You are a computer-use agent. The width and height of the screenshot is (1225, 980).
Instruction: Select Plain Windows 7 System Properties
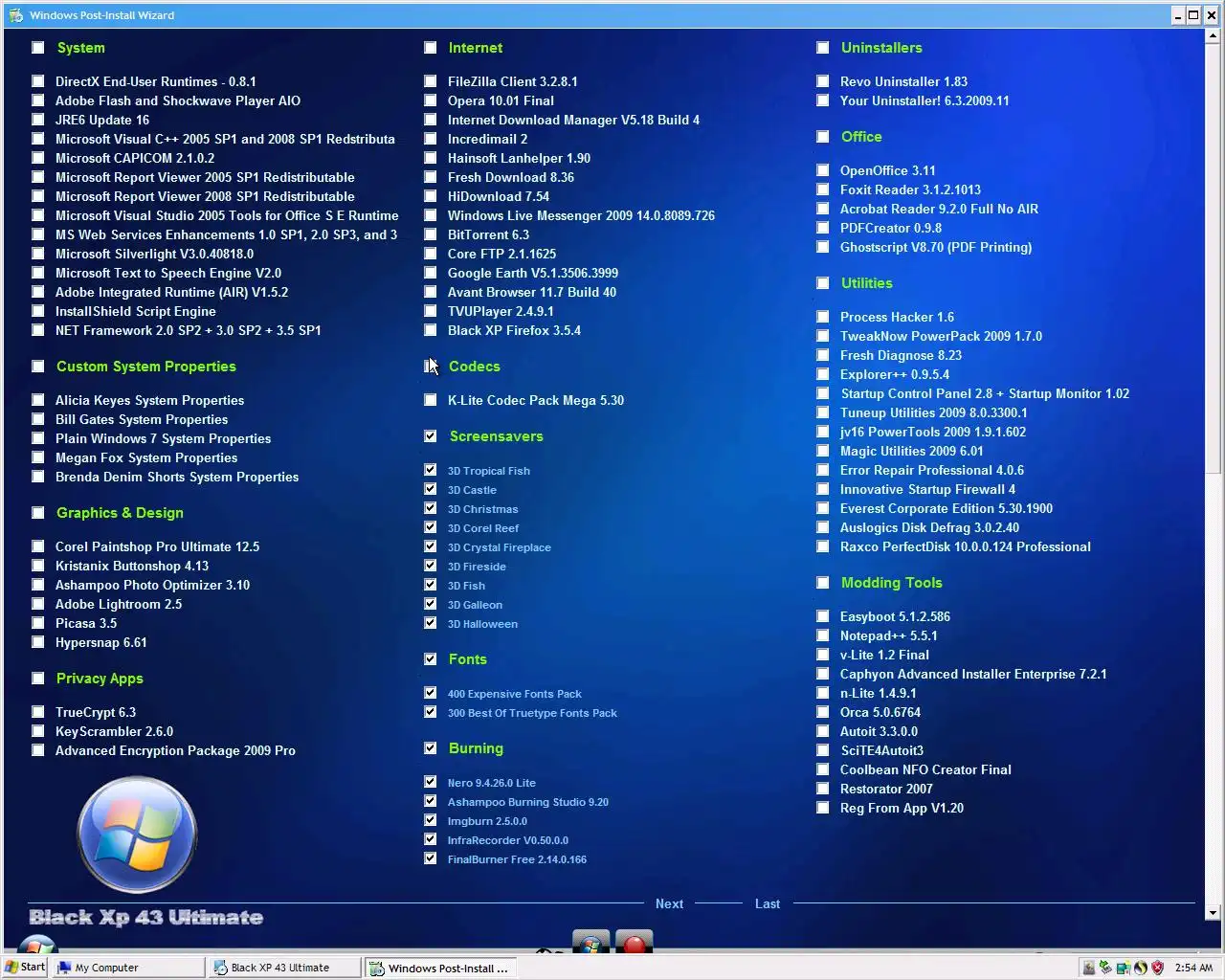tap(38, 438)
